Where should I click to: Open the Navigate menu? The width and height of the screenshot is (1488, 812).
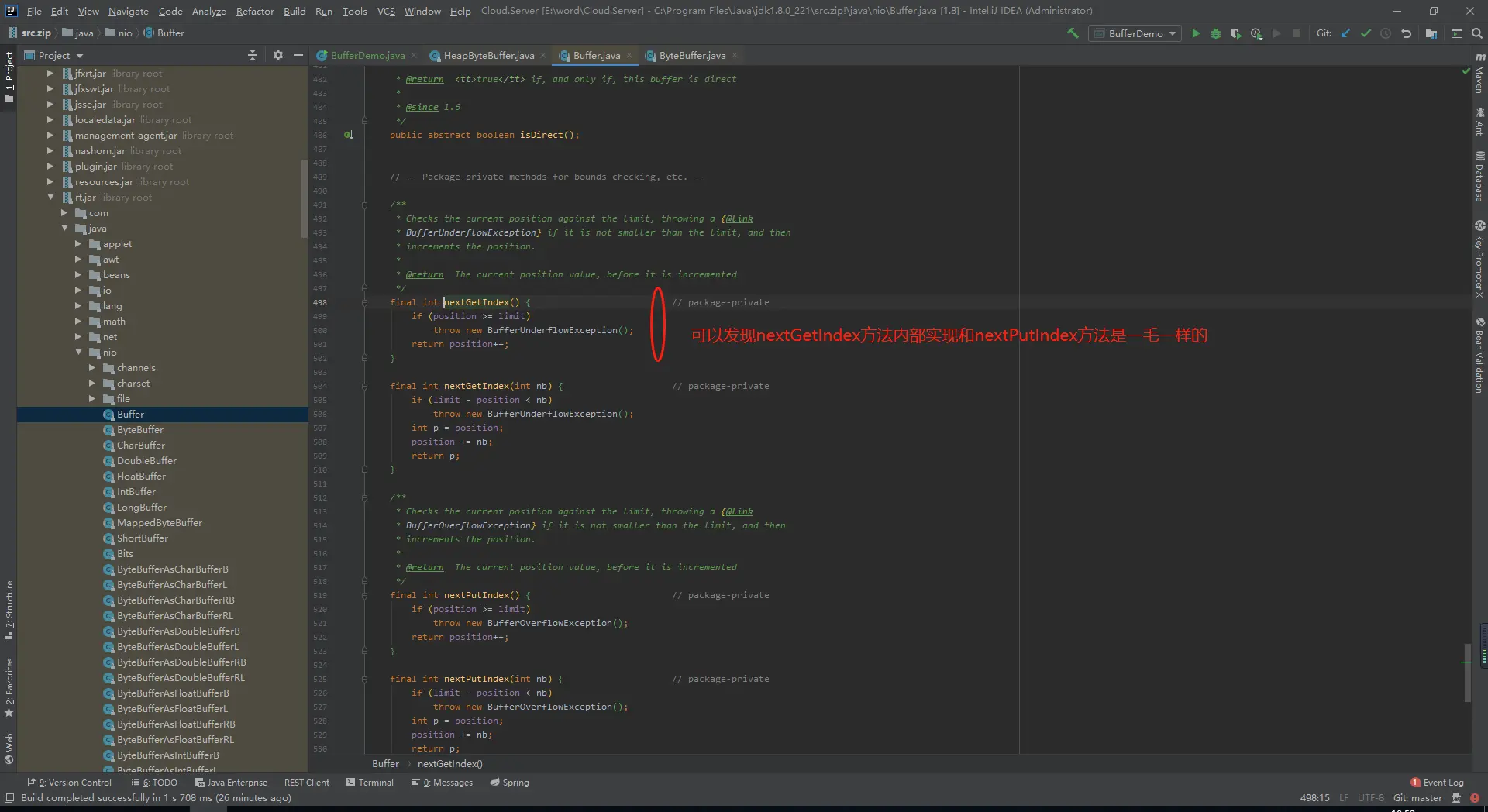point(128,11)
